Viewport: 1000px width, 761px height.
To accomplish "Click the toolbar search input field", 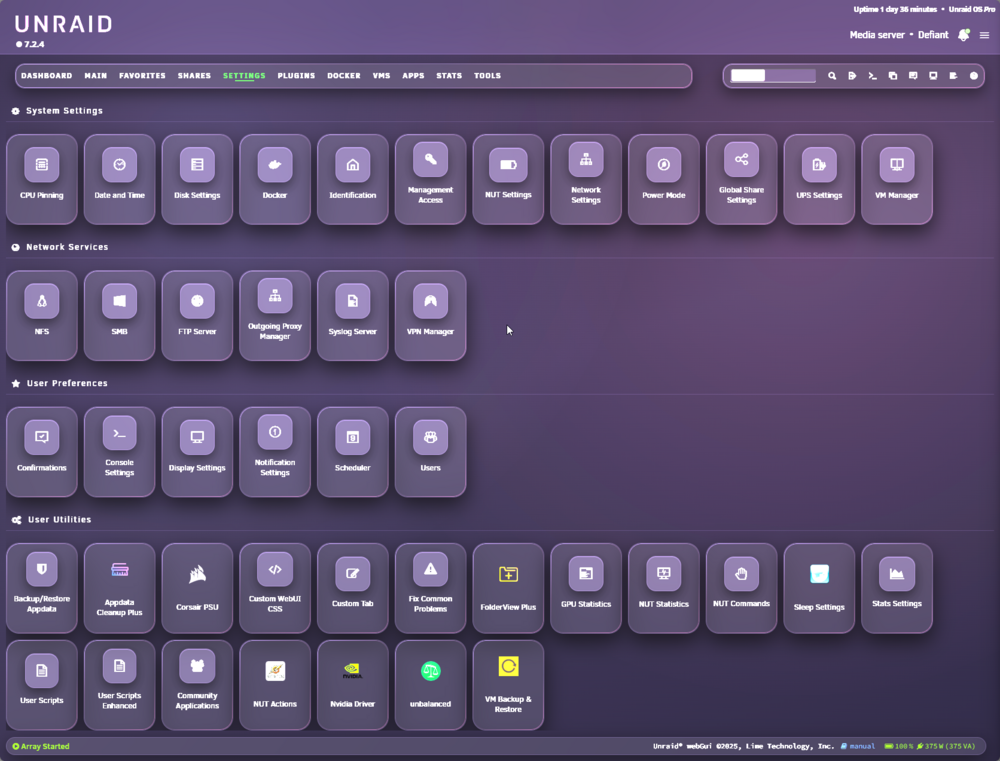I will point(773,75).
